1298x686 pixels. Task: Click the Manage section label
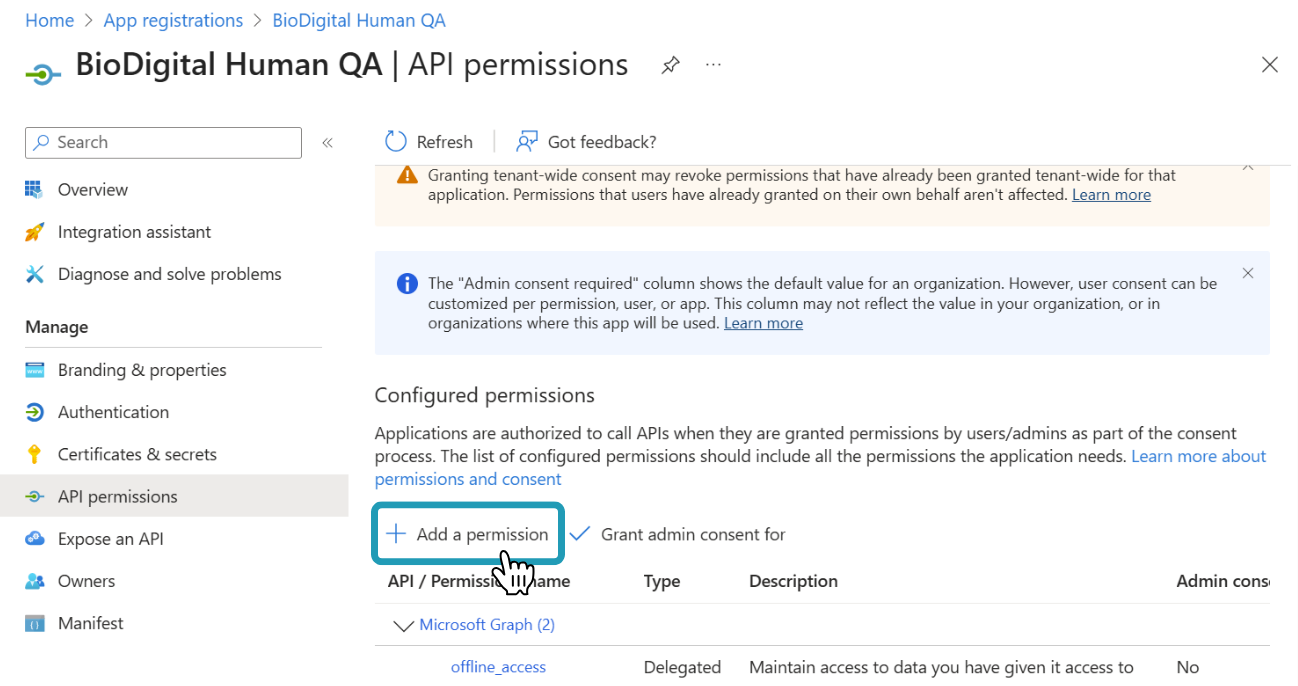coord(57,327)
